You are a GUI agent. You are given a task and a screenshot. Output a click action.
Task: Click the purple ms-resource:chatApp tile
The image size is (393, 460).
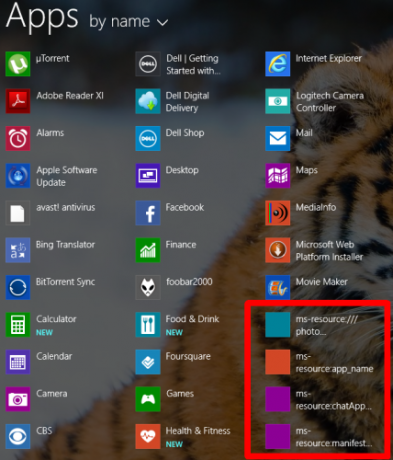point(278,399)
